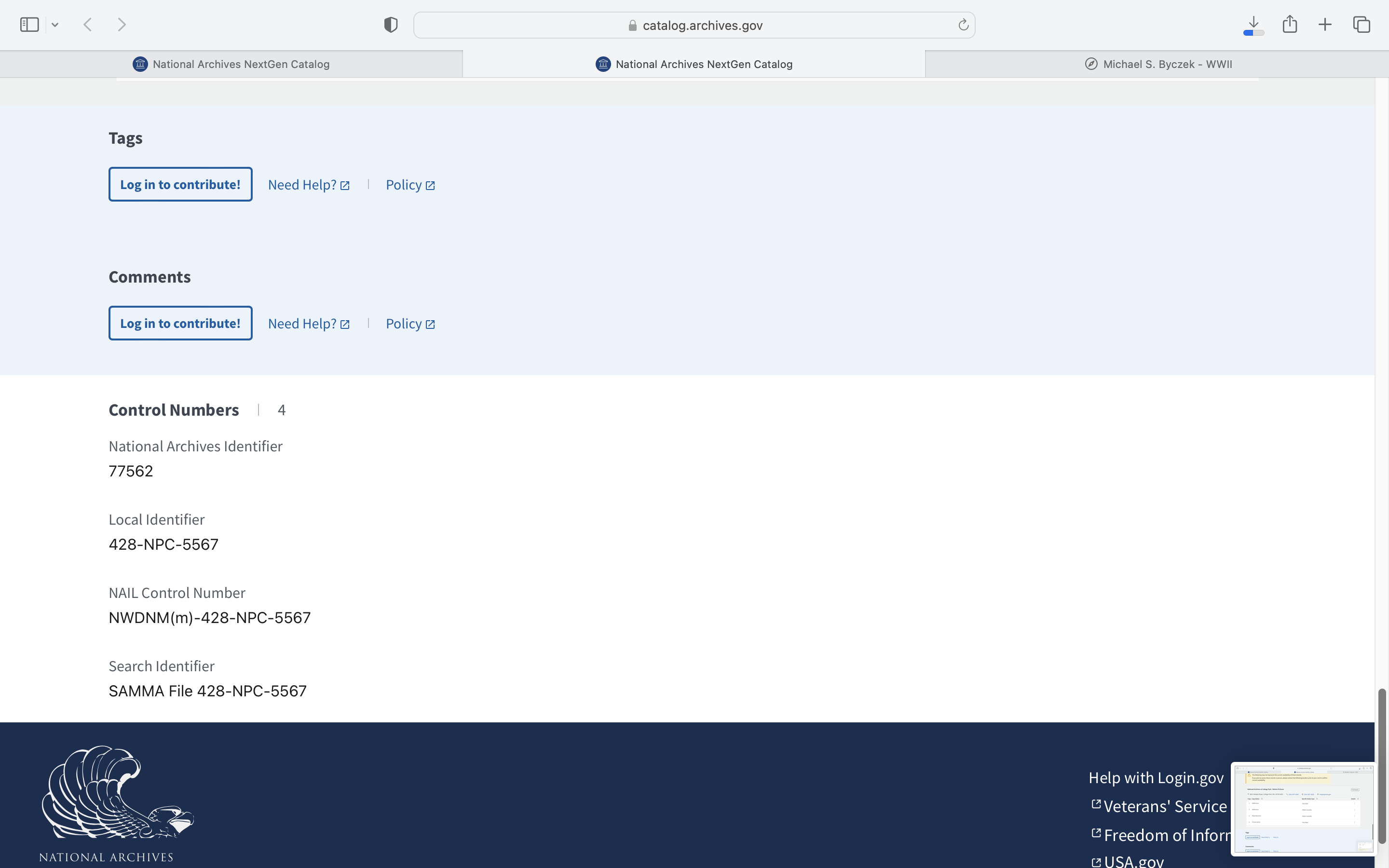Image resolution: width=1389 pixels, height=868 pixels.
Task: Click the privacy shield icon
Action: 391,25
